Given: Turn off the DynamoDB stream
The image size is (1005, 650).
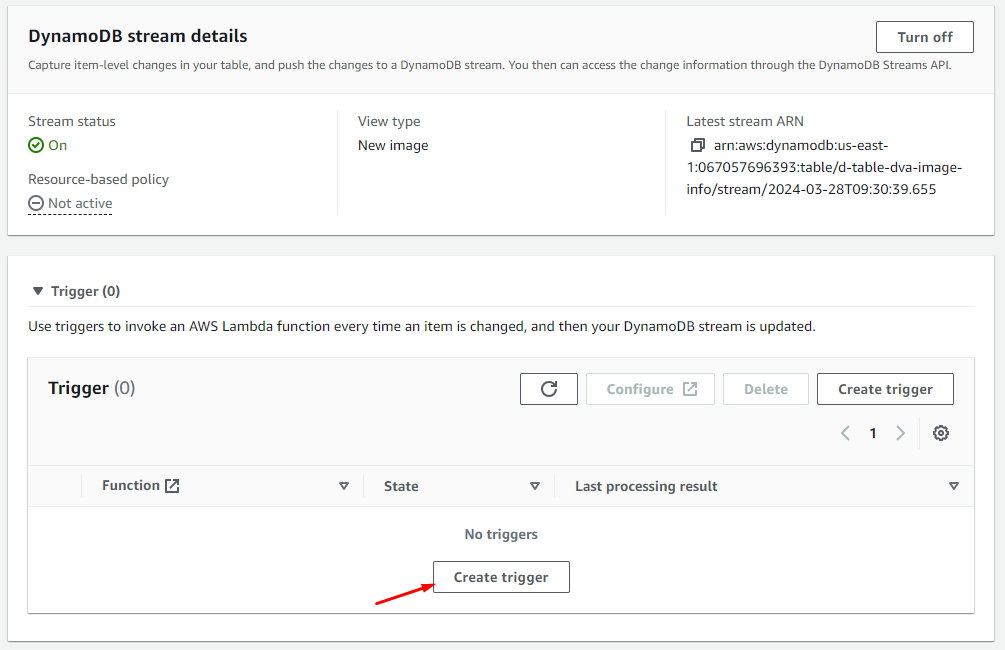Looking at the screenshot, I should click(x=924, y=37).
